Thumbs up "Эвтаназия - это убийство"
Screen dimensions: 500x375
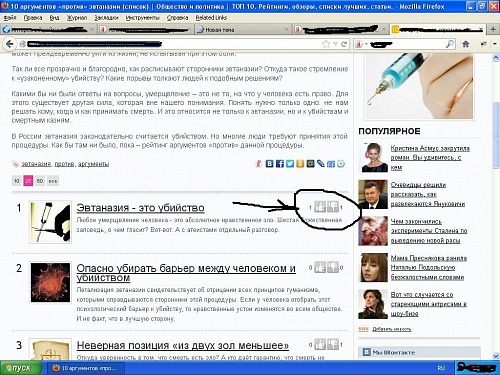point(320,207)
